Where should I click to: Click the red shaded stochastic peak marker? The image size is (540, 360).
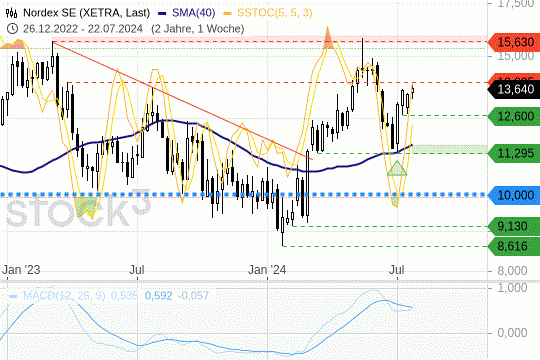point(328,39)
